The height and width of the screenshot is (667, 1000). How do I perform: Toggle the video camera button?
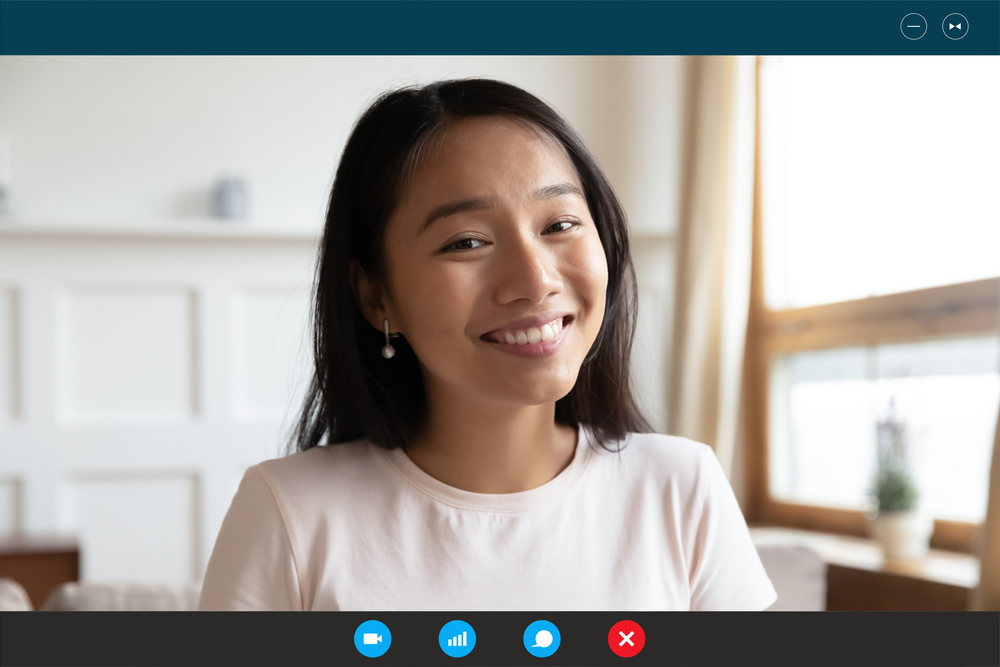click(372, 638)
